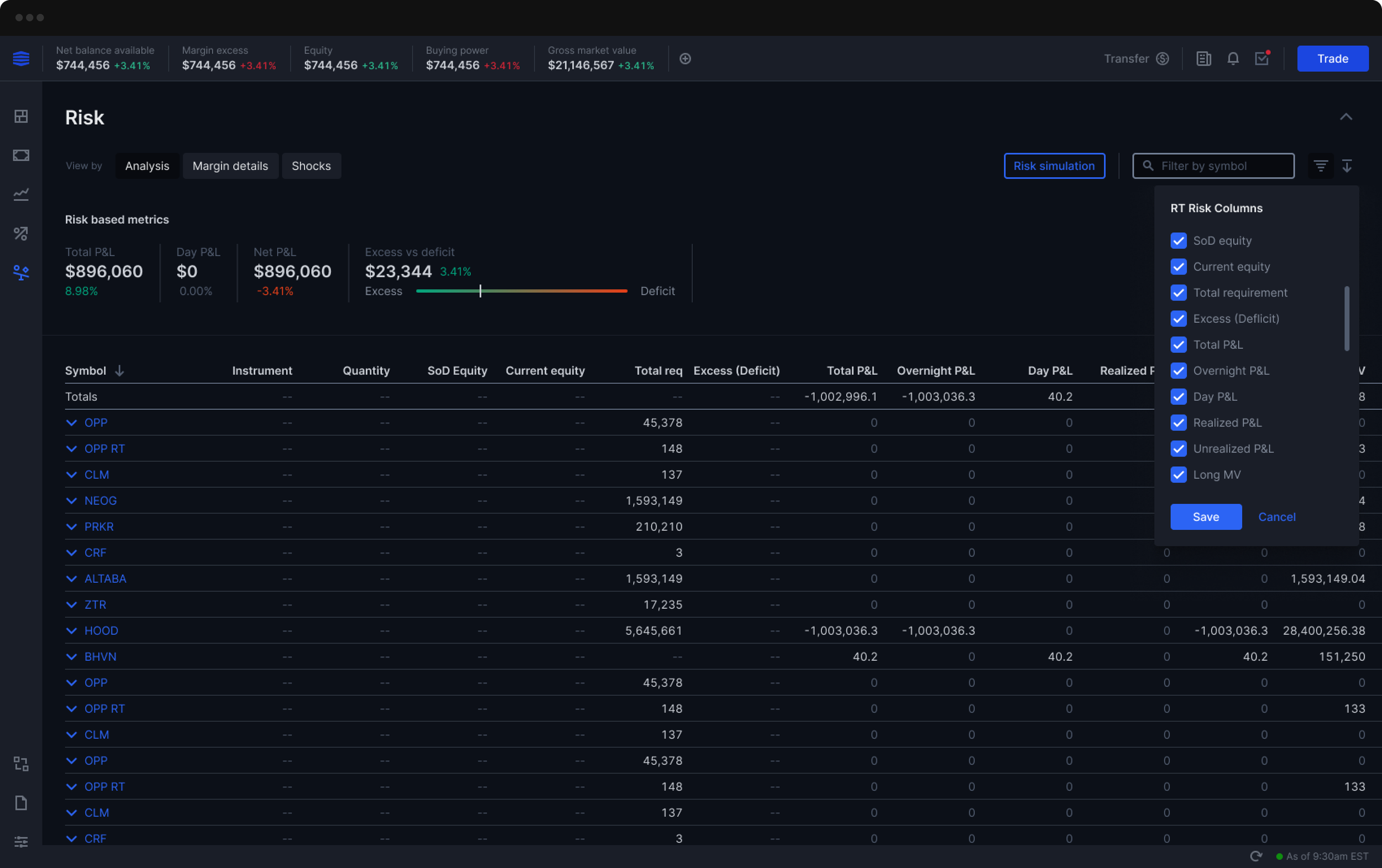Image resolution: width=1382 pixels, height=868 pixels.
Task: Open the column filter icon
Action: click(x=1321, y=166)
